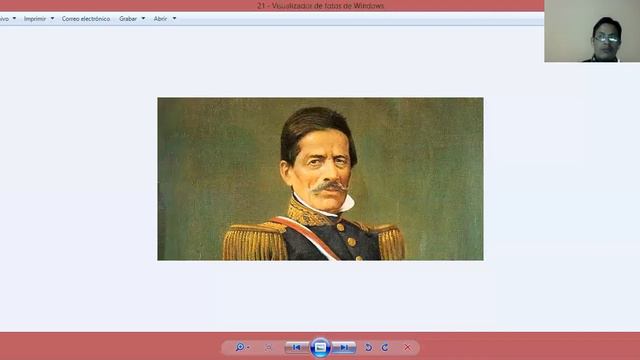Go to the next photo
The height and width of the screenshot is (360, 640).
[x=344, y=347]
